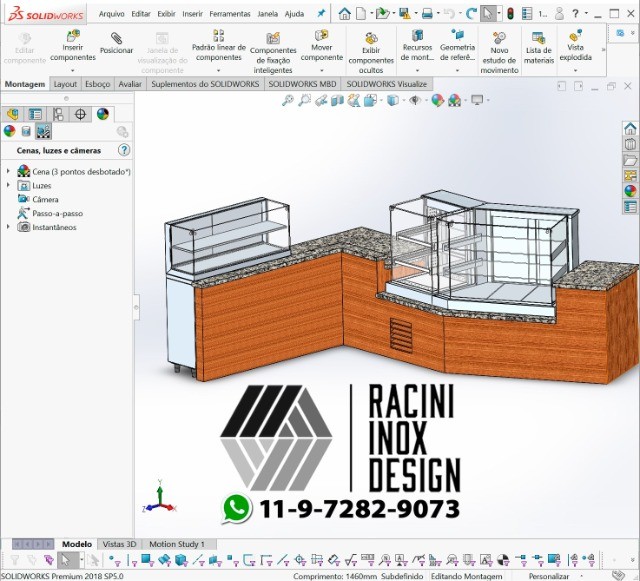Open the Ferramentas menu
This screenshot has width=640, height=581.
click(230, 14)
